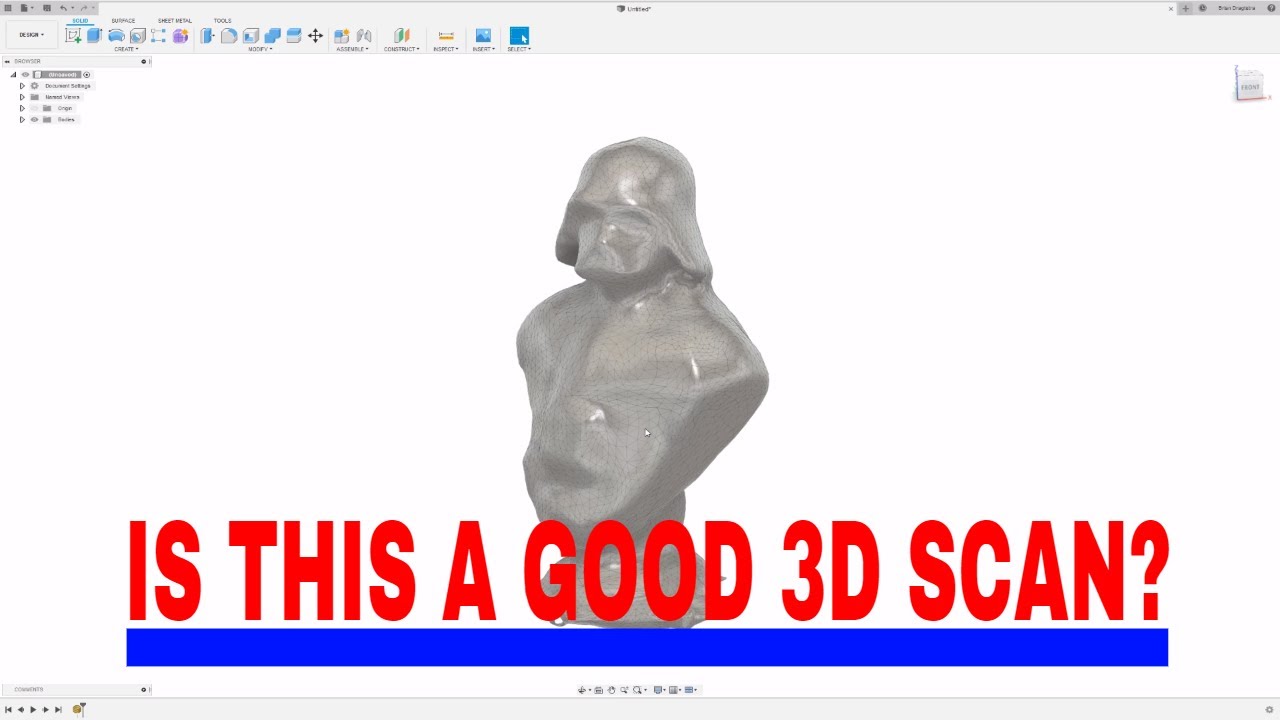Expand the Bodies node
Image resolution: width=1280 pixels, height=720 pixels.
click(22, 119)
